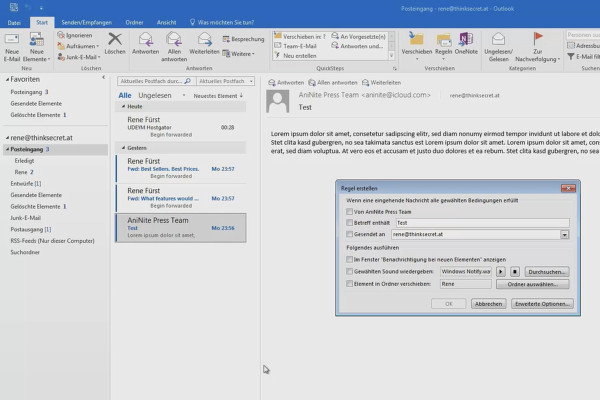Viewport: 600px width, 400px height.
Task: Select the Start ribbon tab
Action: [x=42, y=23]
